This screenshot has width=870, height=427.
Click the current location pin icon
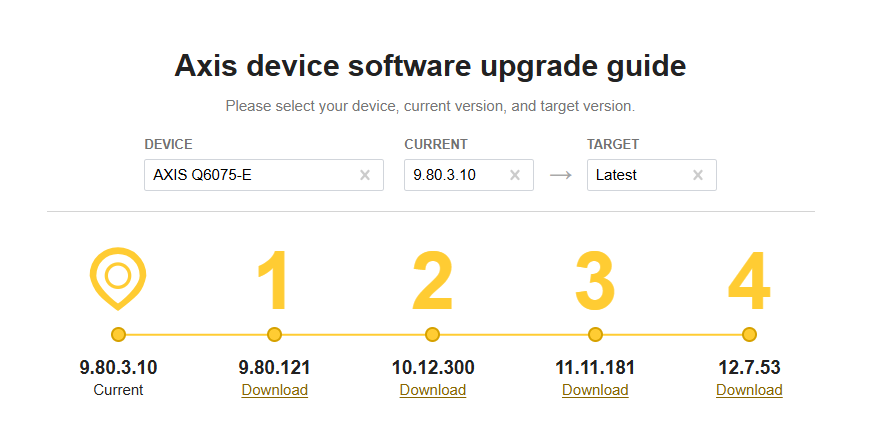118,279
